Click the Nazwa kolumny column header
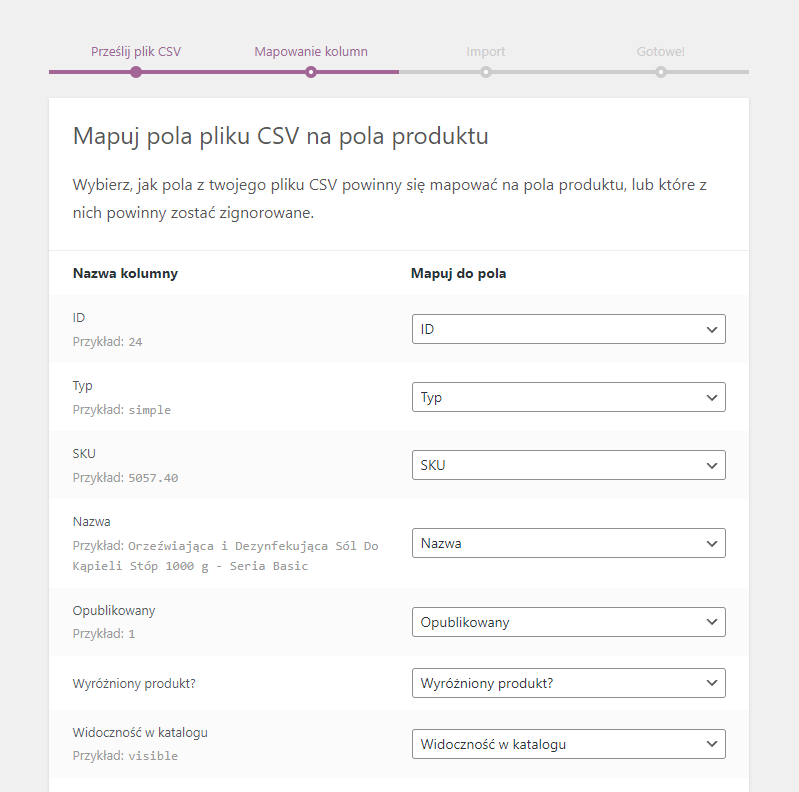 click(125, 274)
